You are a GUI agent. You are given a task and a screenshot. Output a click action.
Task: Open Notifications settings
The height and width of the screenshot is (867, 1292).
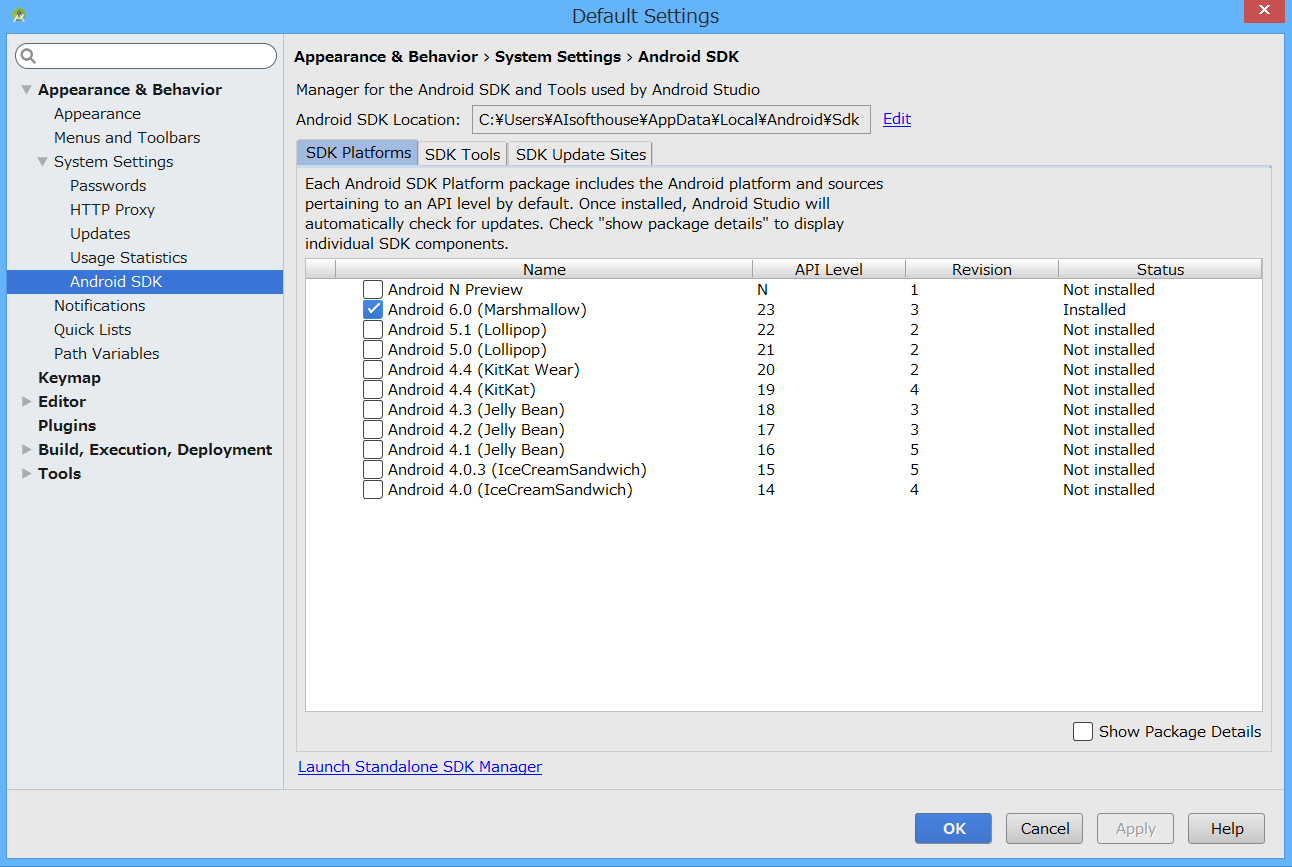(99, 306)
